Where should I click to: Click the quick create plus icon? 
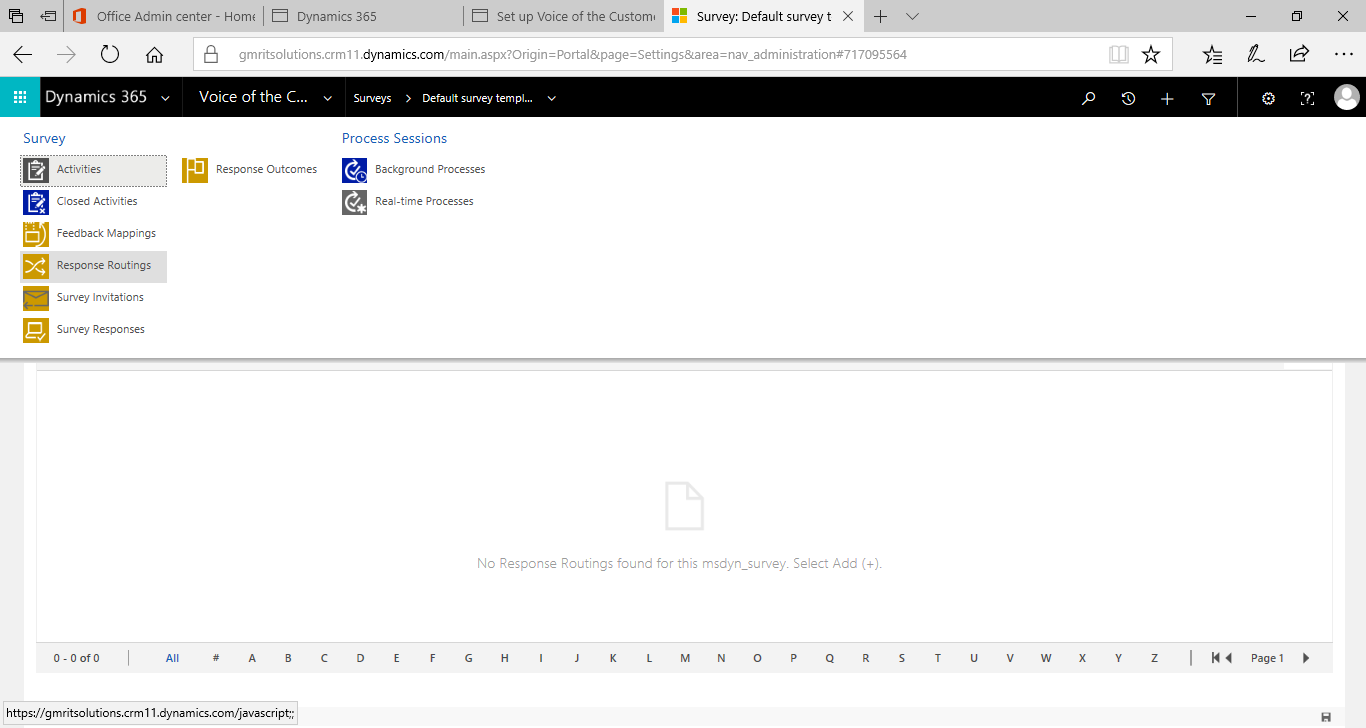[1167, 98]
